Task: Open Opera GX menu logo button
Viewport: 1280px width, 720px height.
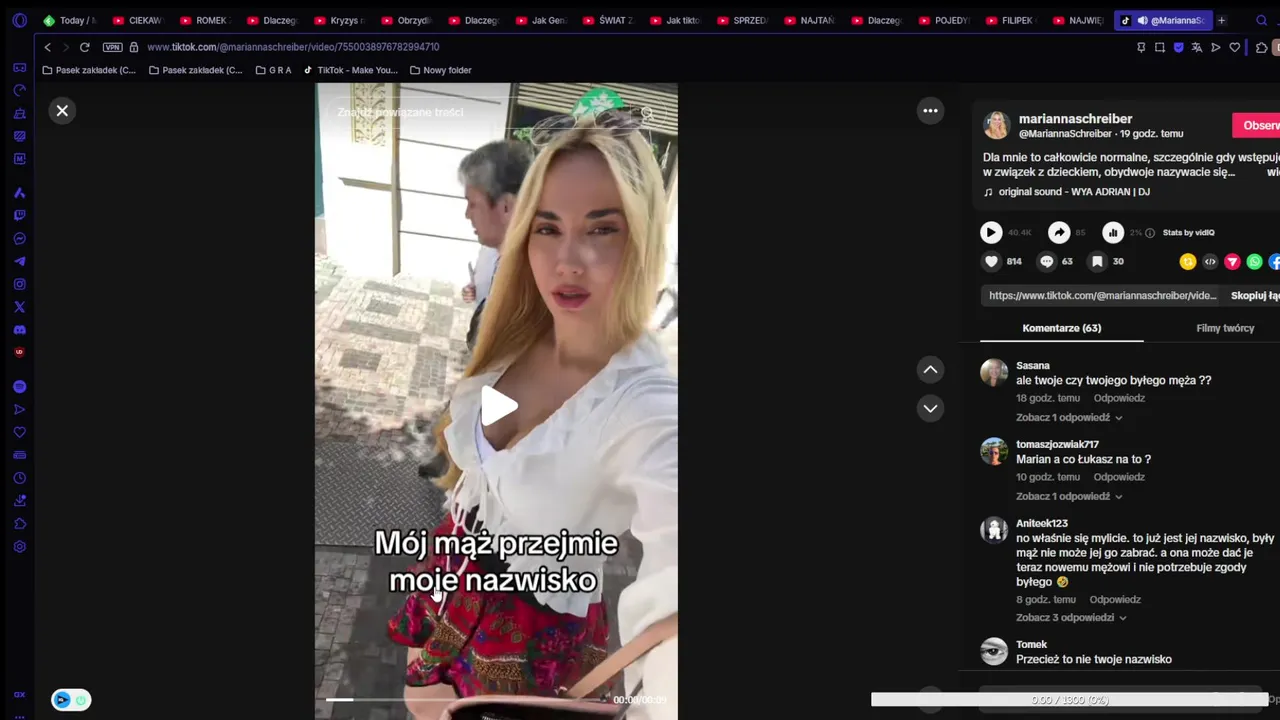Action: (19, 20)
